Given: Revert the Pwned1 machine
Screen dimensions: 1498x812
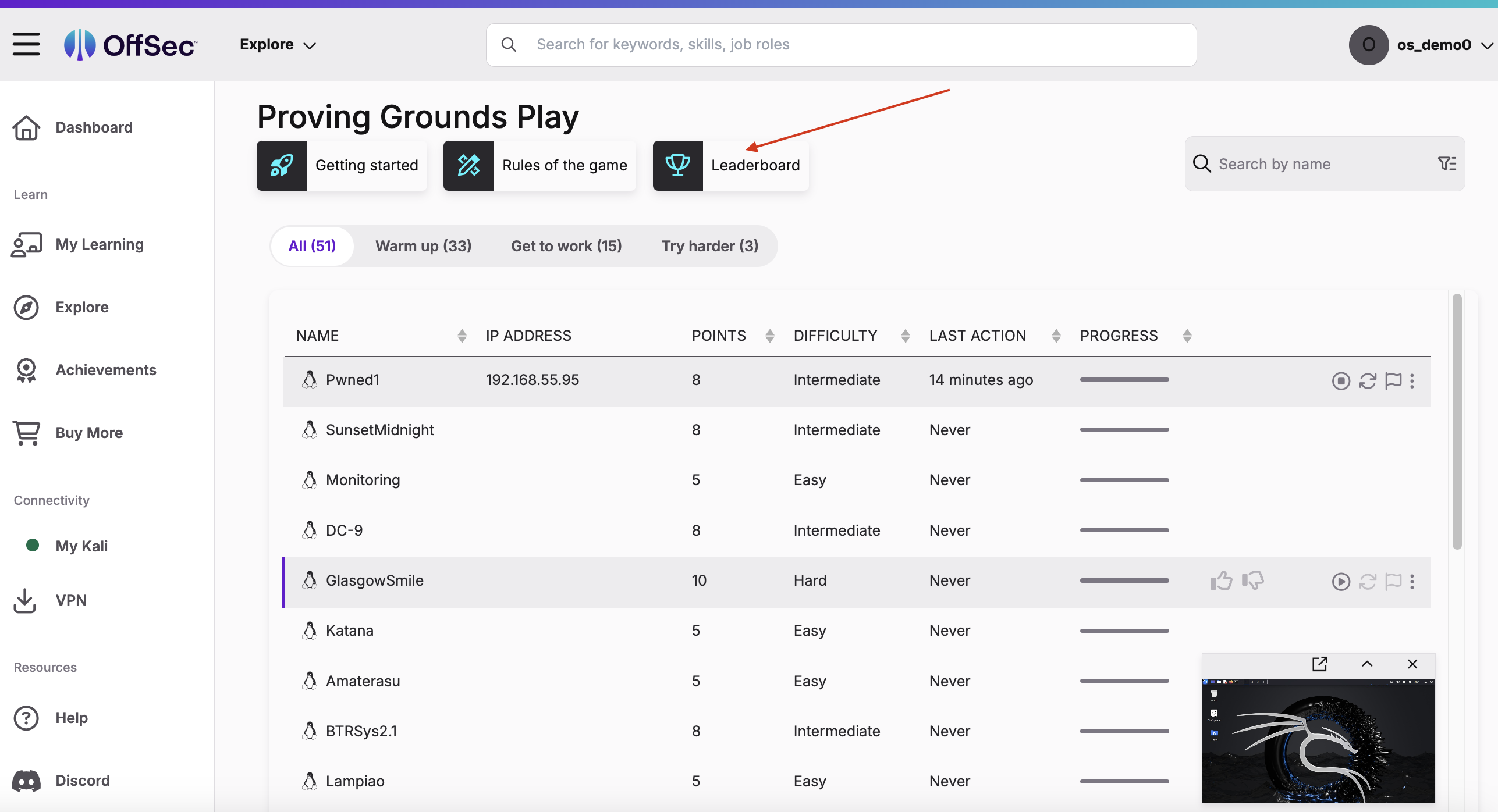Looking at the screenshot, I should pyautogui.click(x=1368, y=381).
